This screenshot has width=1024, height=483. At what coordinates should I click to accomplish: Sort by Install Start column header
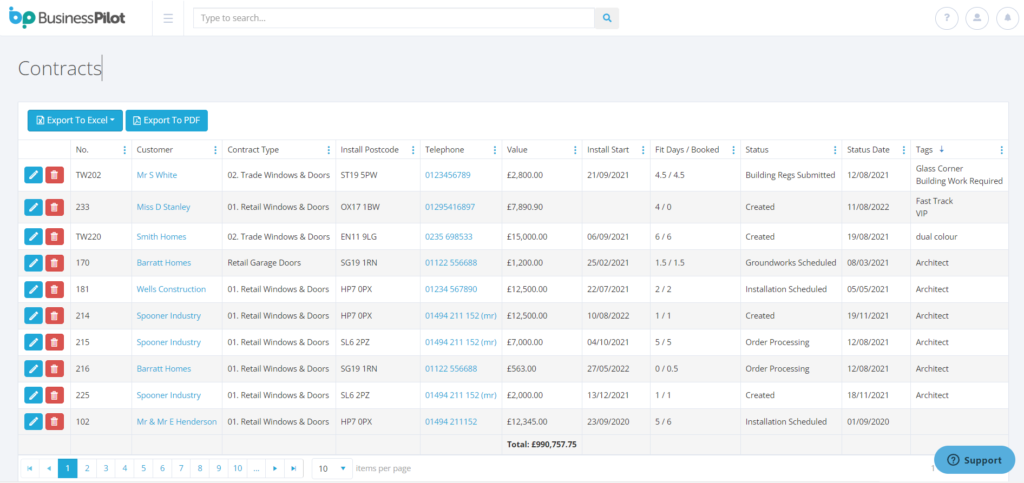[x=608, y=149]
